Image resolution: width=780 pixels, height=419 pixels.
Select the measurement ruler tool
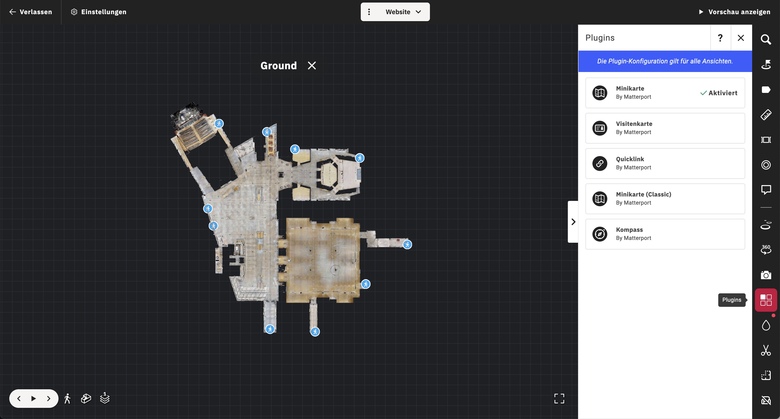[766, 114]
